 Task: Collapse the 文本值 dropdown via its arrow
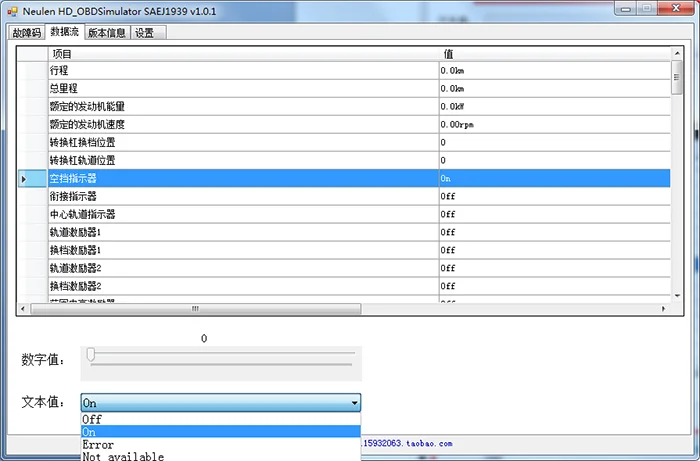tap(354, 403)
